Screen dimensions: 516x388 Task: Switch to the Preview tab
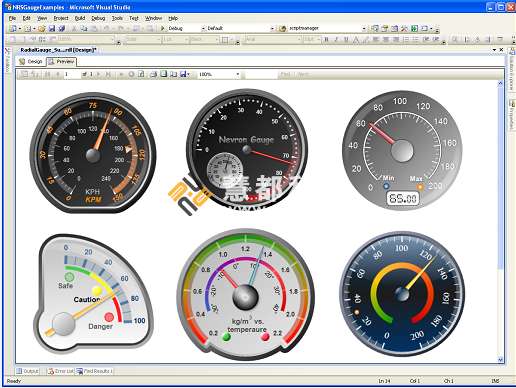pyautogui.click(x=61, y=61)
